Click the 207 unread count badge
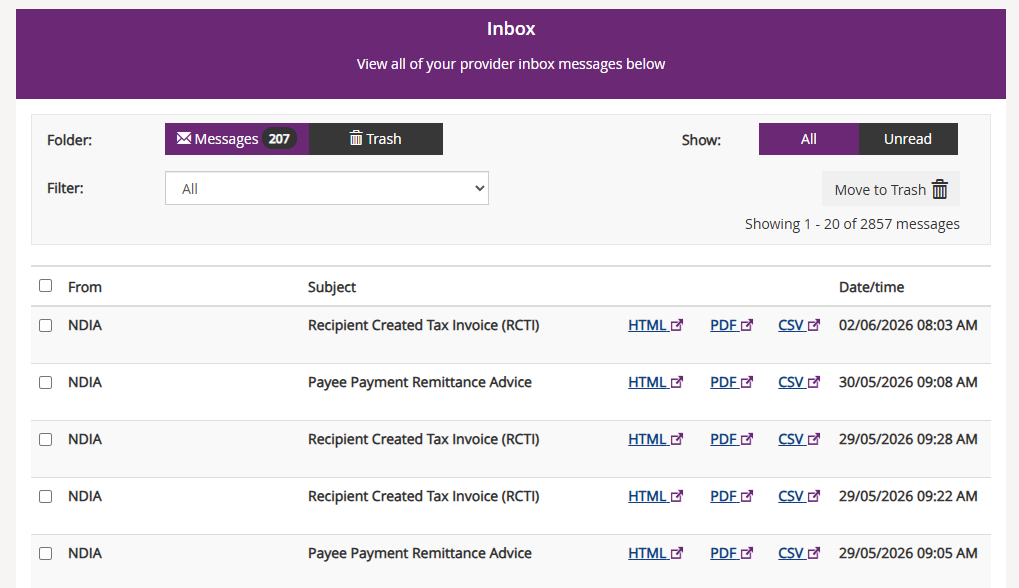Image resolution: width=1019 pixels, height=588 pixels. (279, 139)
